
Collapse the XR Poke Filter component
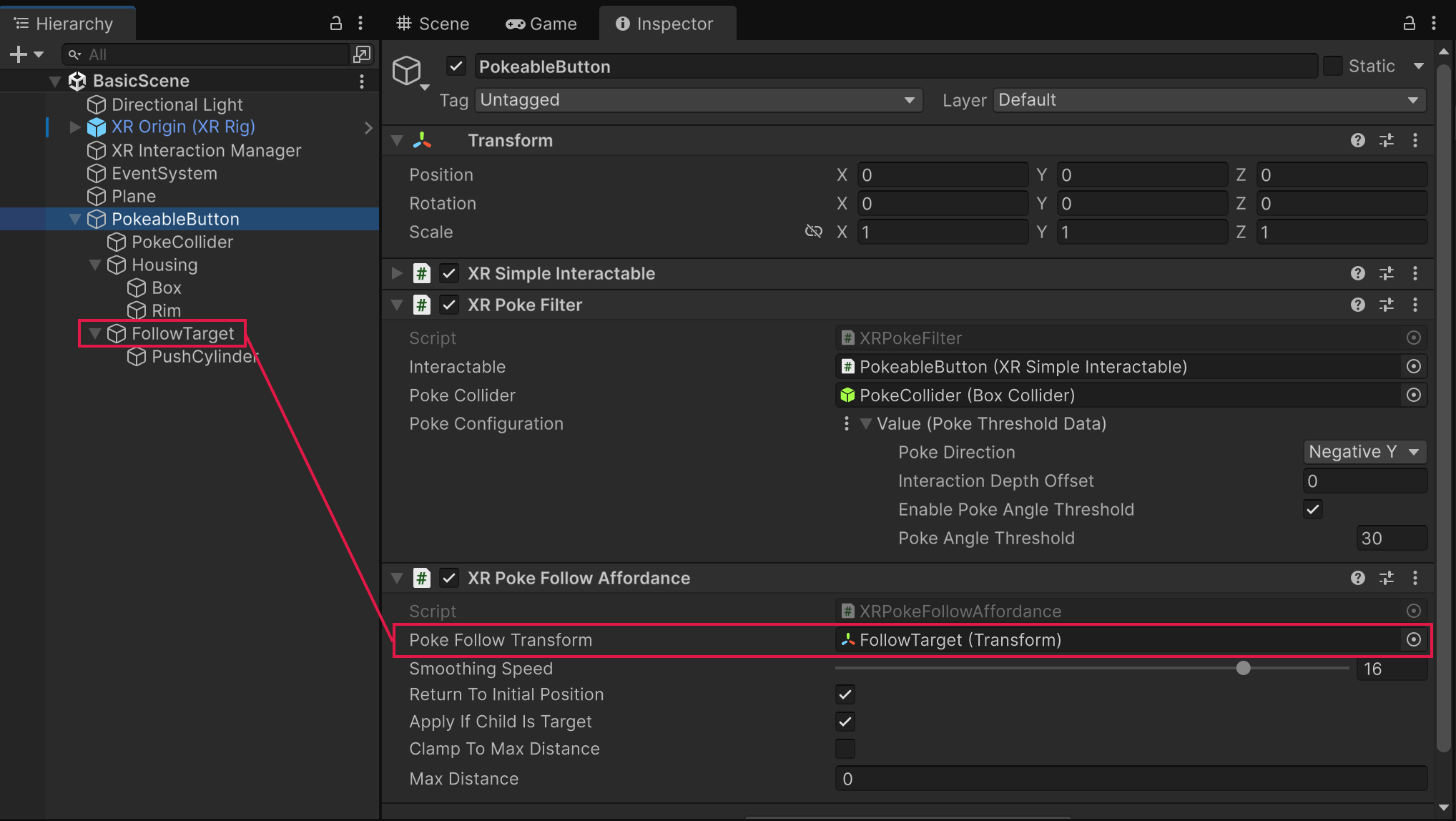click(397, 305)
